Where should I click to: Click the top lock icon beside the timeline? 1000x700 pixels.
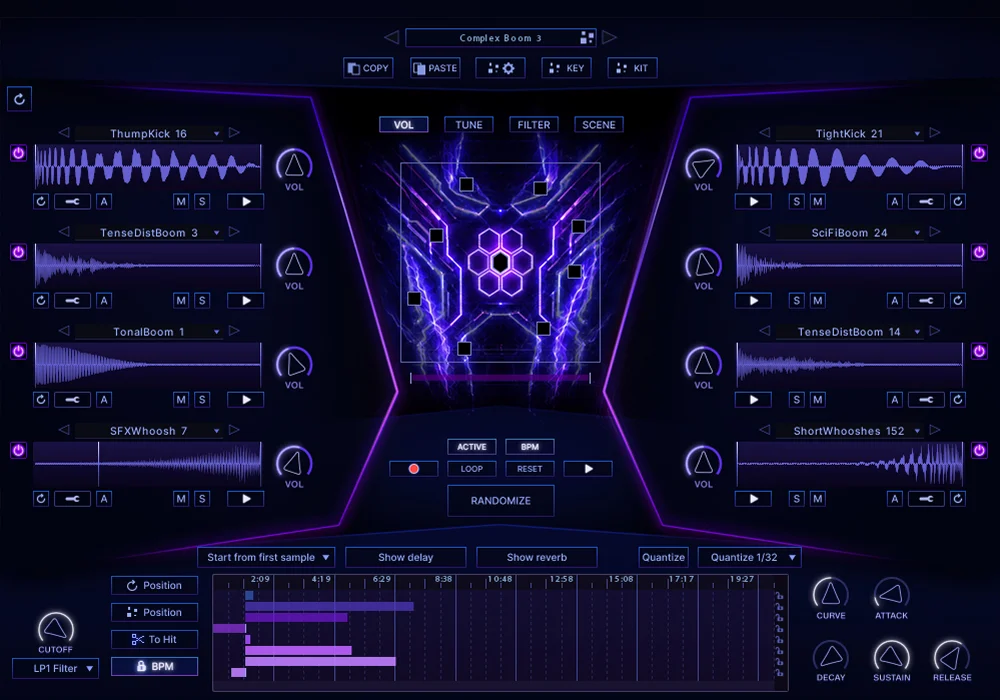(779, 597)
